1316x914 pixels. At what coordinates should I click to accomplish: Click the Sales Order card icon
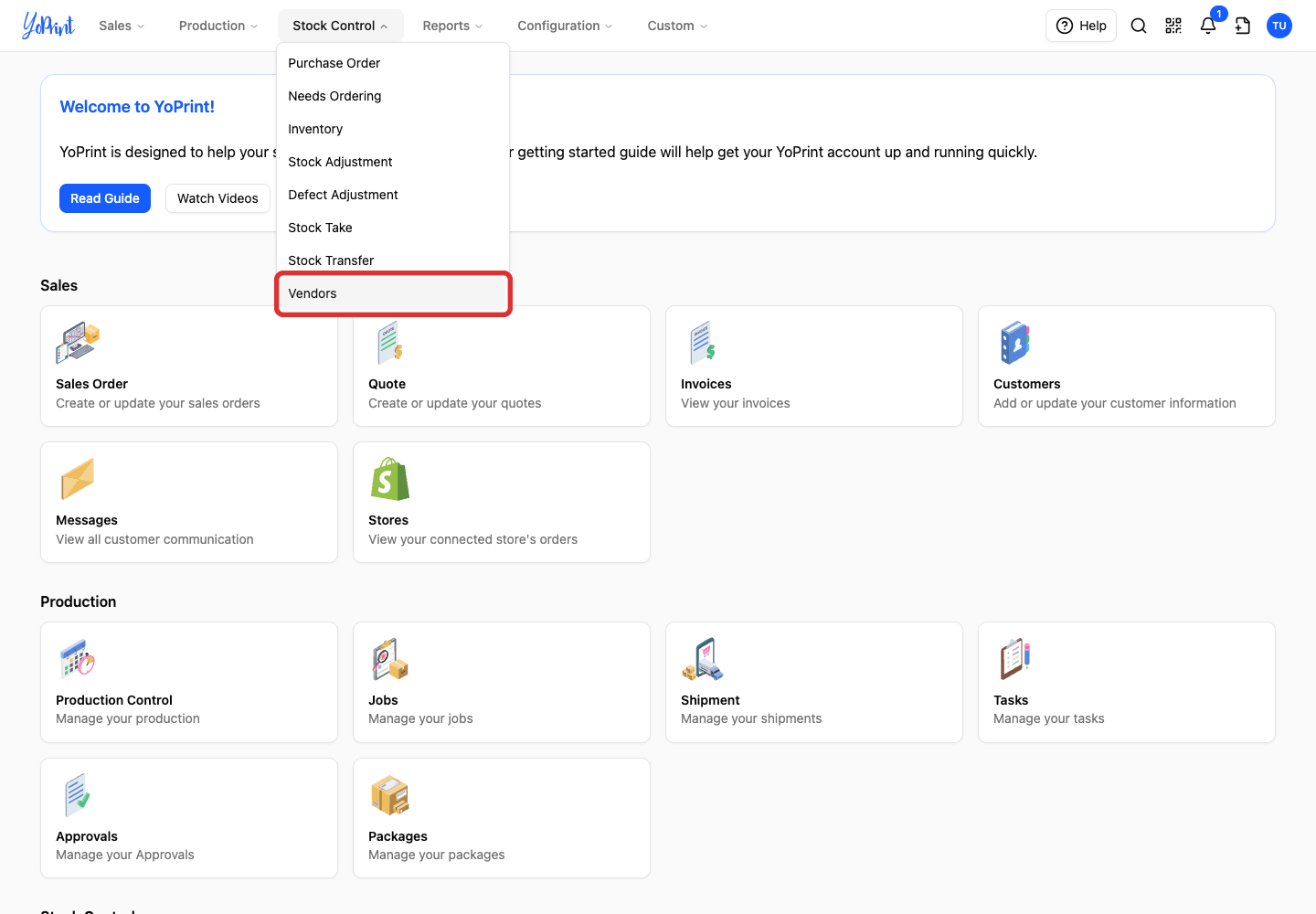pyautogui.click(x=78, y=344)
